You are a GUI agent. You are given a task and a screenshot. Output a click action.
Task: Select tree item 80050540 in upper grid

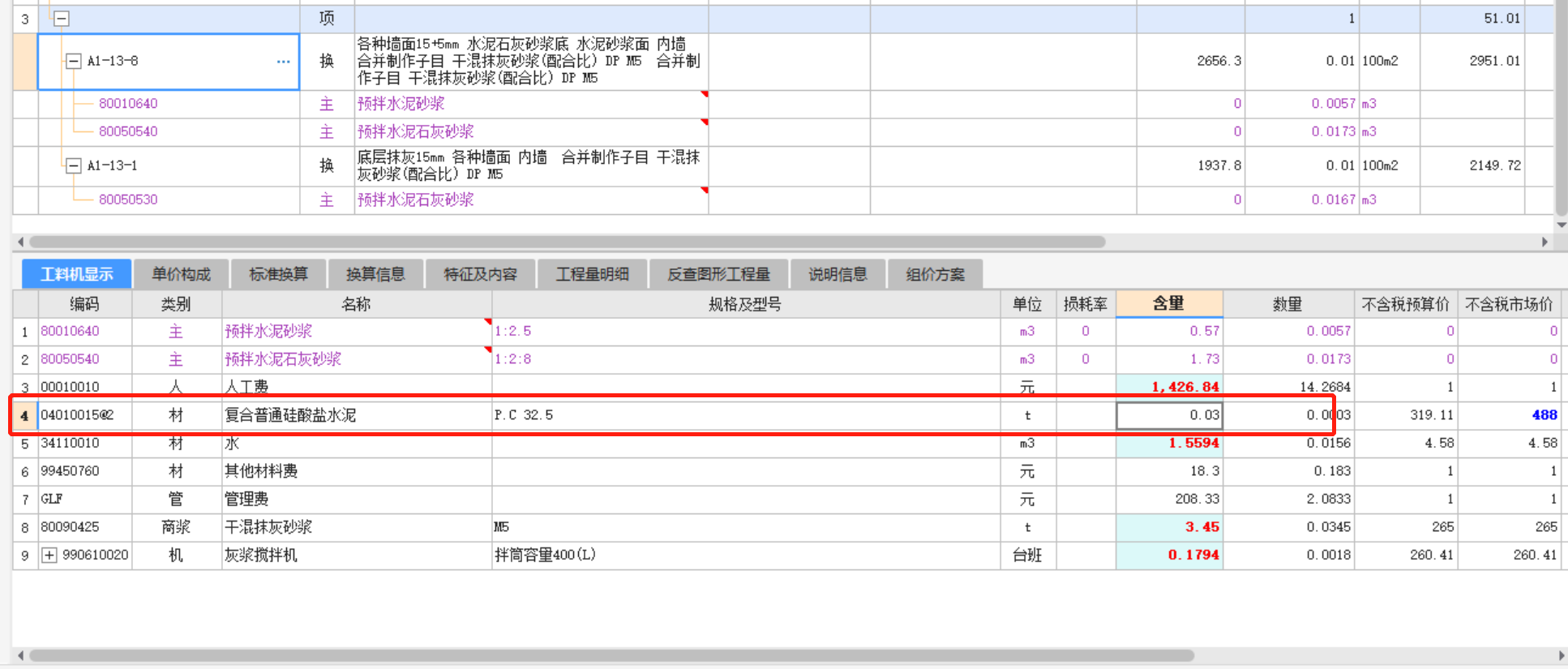tap(128, 131)
